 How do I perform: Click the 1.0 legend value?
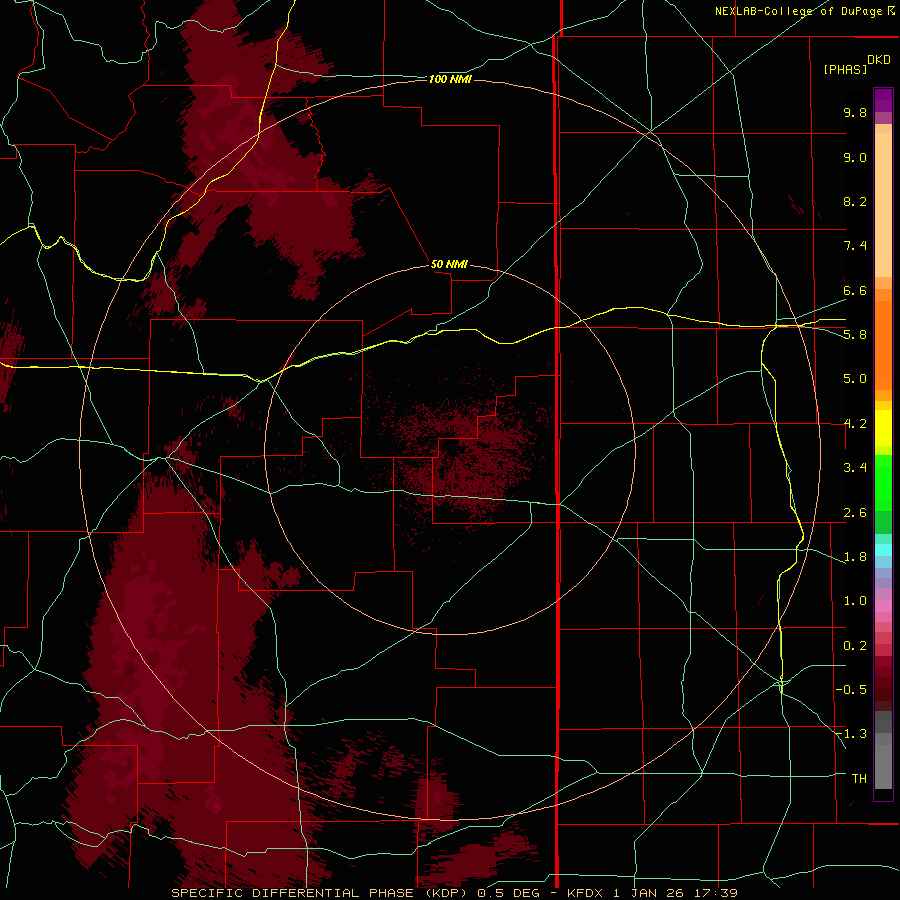[855, 601]
